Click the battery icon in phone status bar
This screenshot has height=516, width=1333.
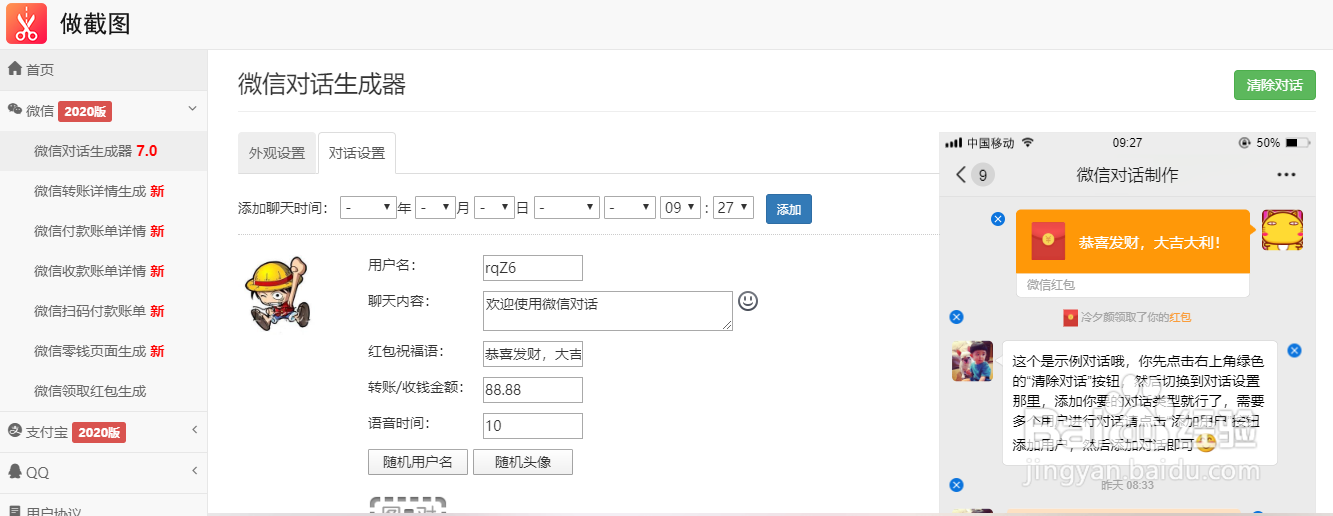(x=1296, y=143)
